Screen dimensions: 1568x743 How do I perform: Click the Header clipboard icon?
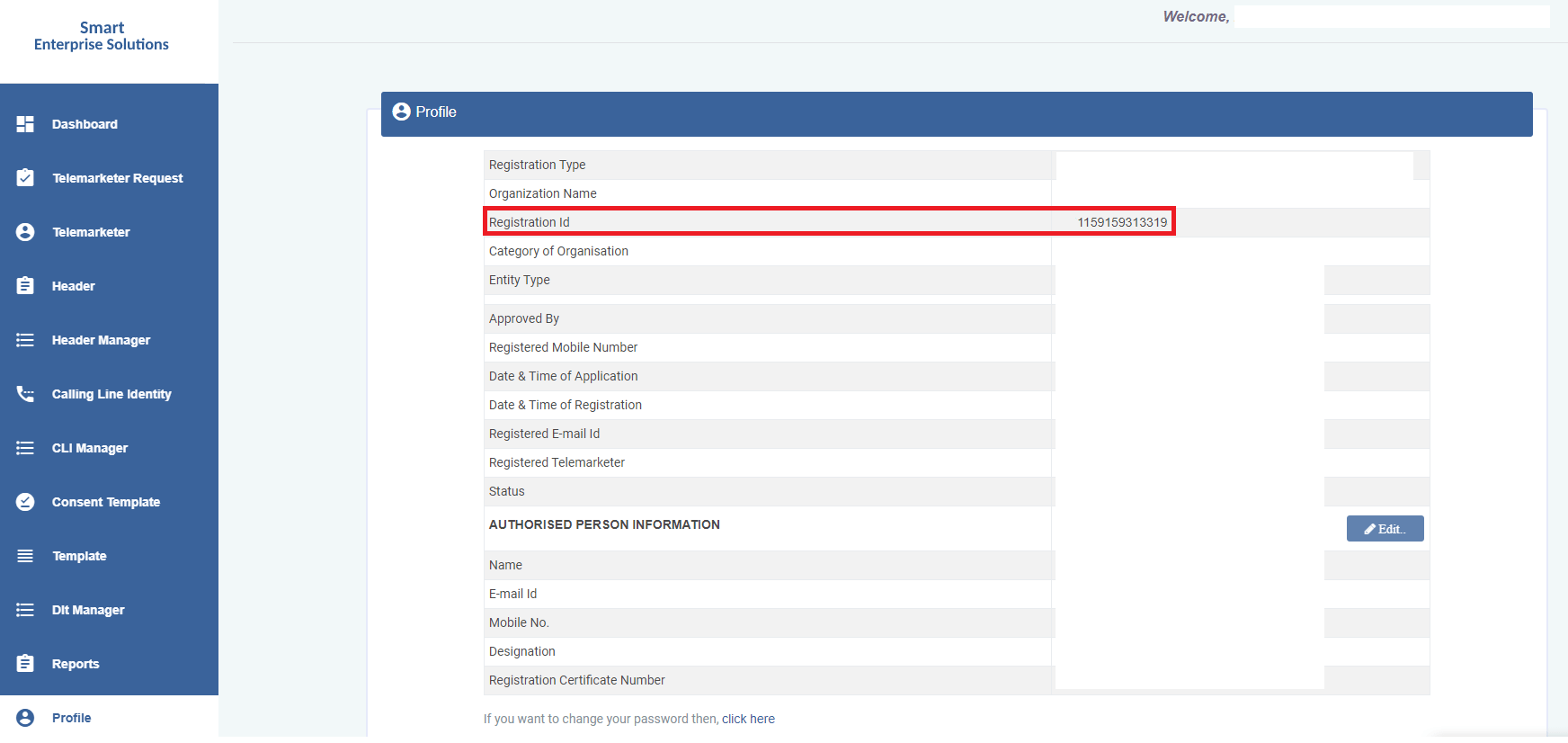click(25, 286)
